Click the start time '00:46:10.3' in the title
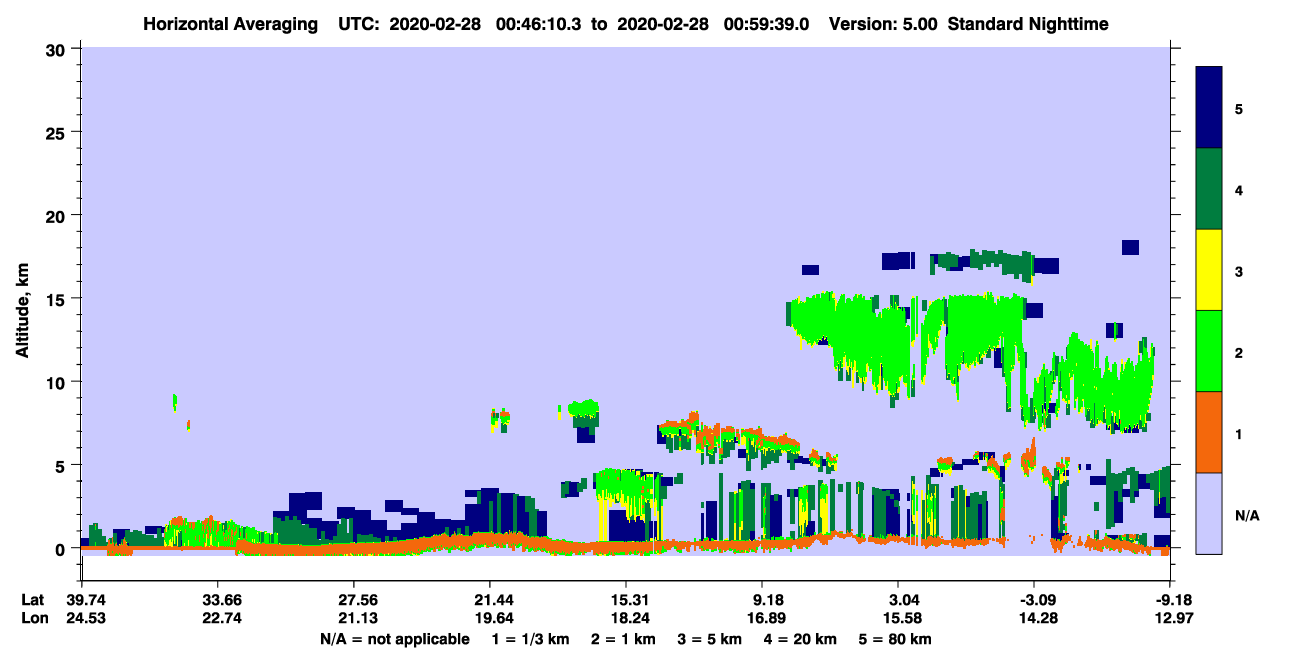 click(540, 23)
